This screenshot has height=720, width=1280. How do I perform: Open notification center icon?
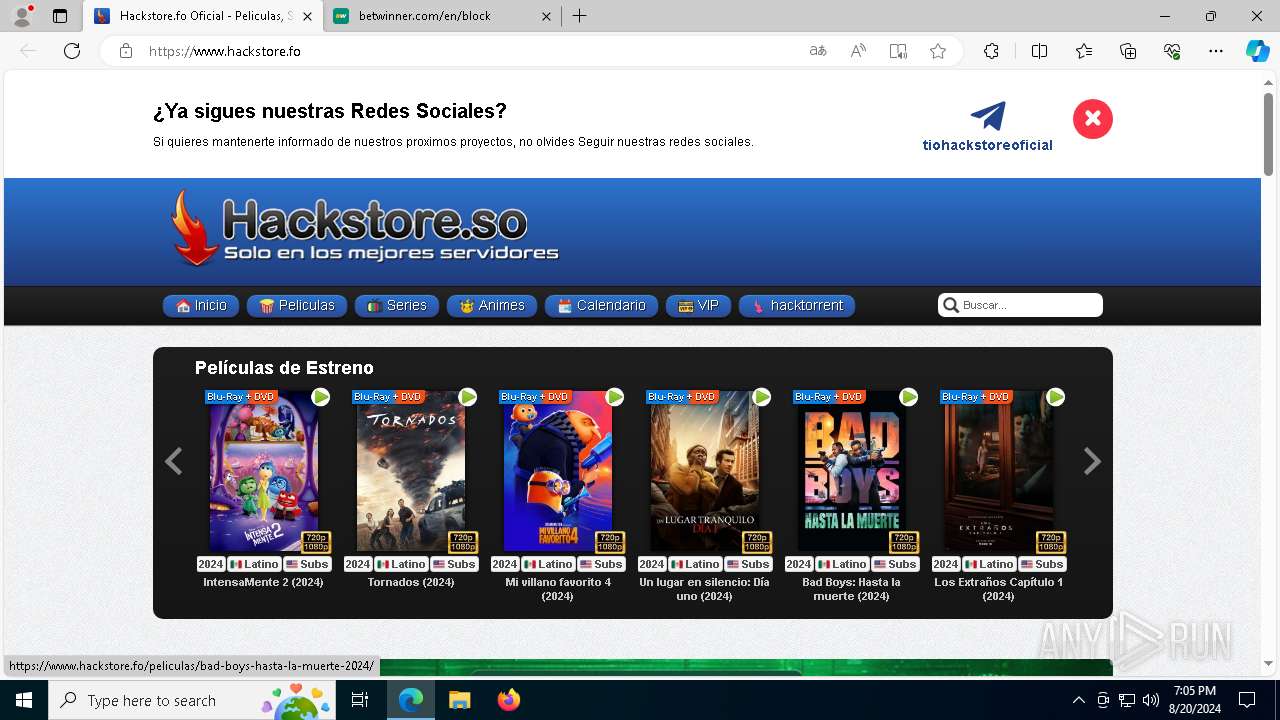(x=1247, y=700)
